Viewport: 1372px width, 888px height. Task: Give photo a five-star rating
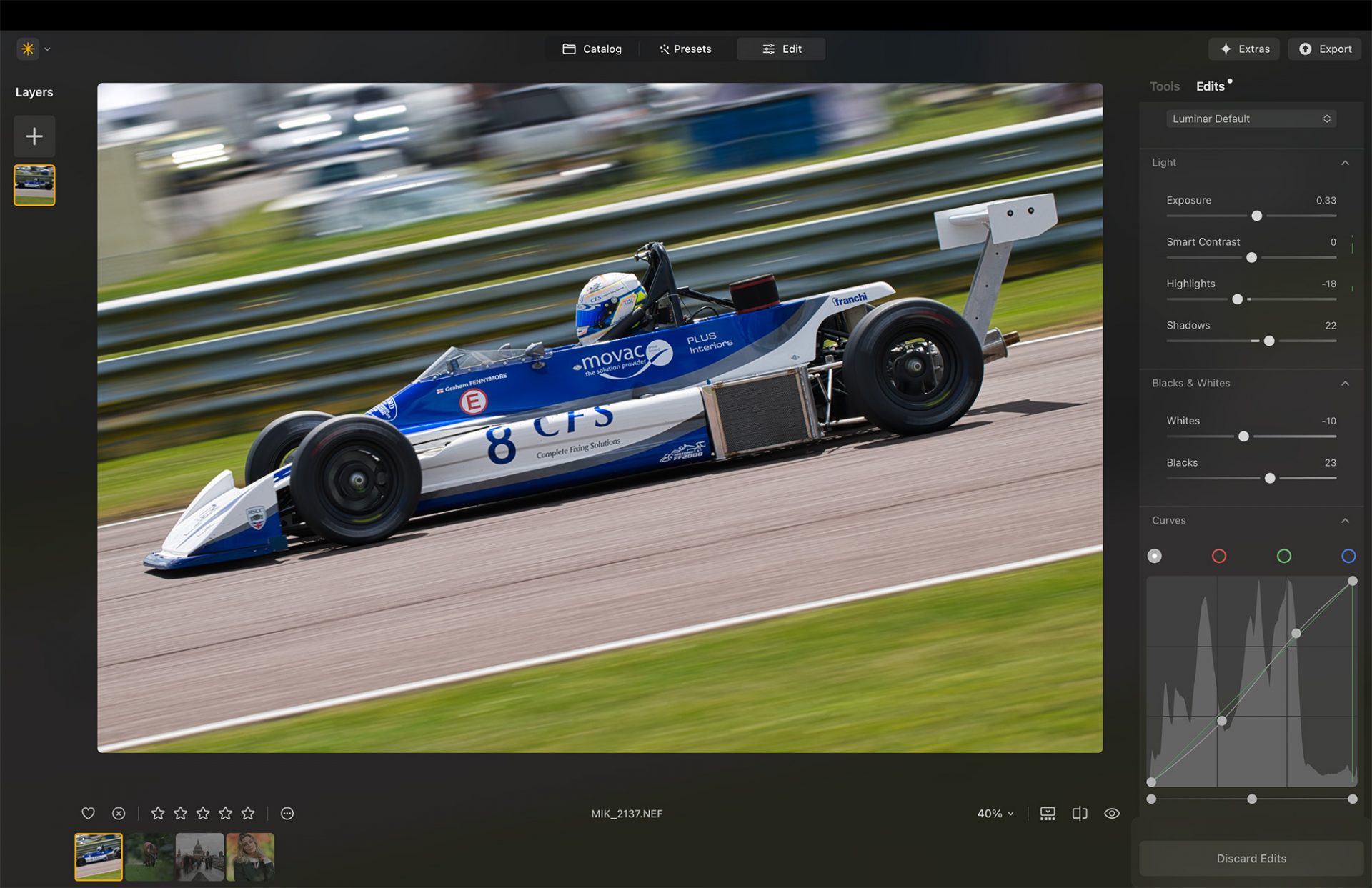pos(248,813)
